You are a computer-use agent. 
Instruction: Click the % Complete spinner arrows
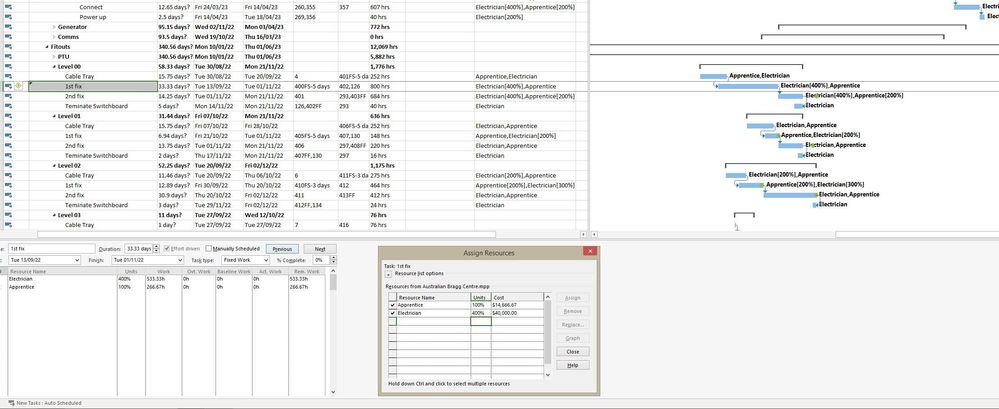pyautogui.click(x=333, y=261)
